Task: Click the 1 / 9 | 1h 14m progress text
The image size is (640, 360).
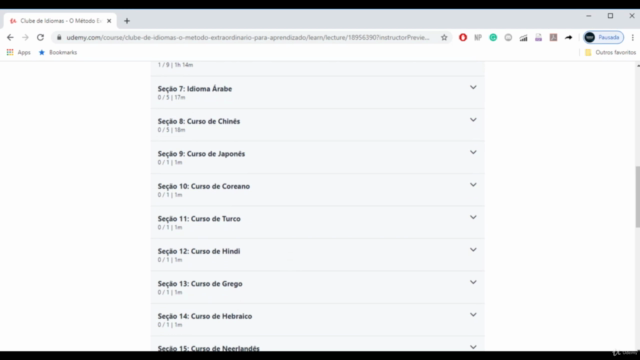Action: pos(176,65)
